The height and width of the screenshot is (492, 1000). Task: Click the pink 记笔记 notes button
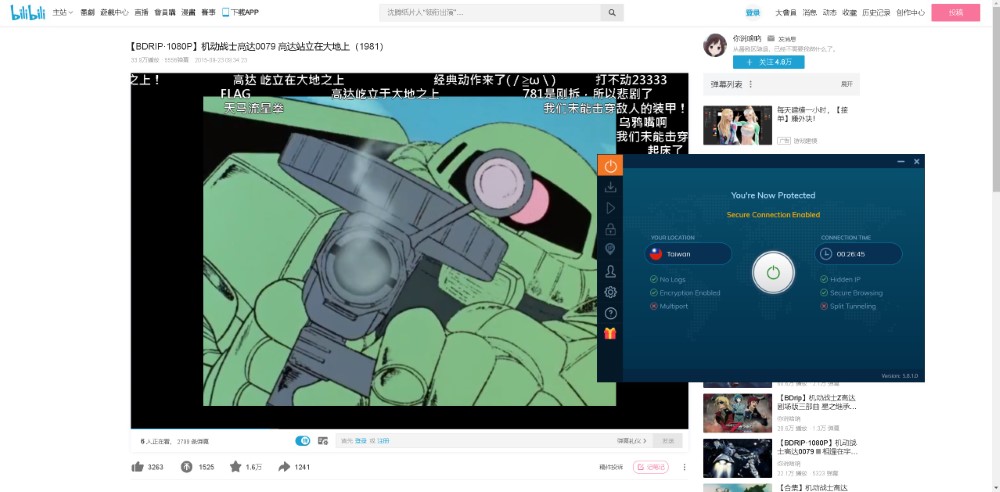click(x=651, y=467)
